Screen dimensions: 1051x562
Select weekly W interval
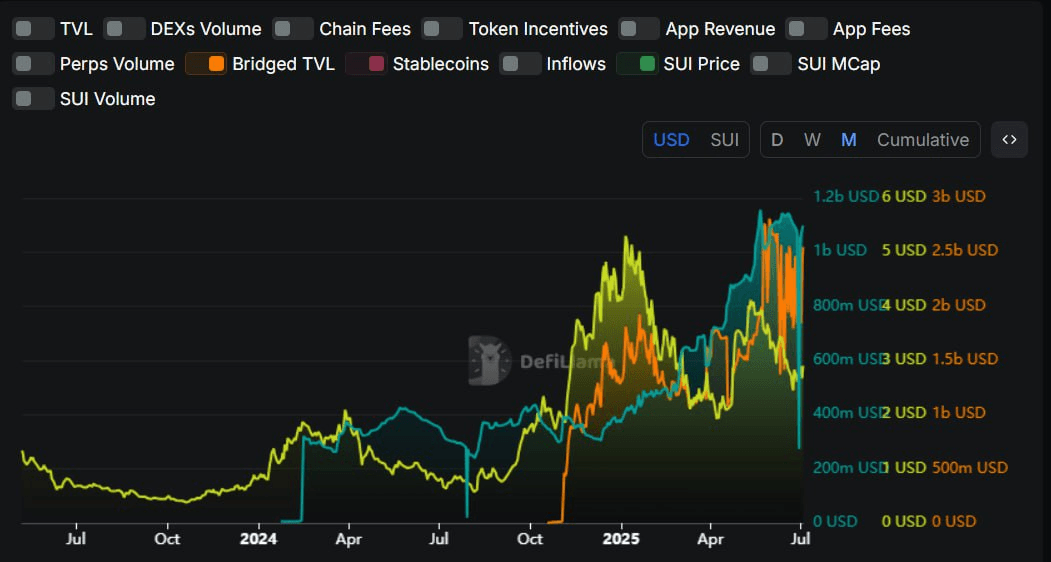812,139
